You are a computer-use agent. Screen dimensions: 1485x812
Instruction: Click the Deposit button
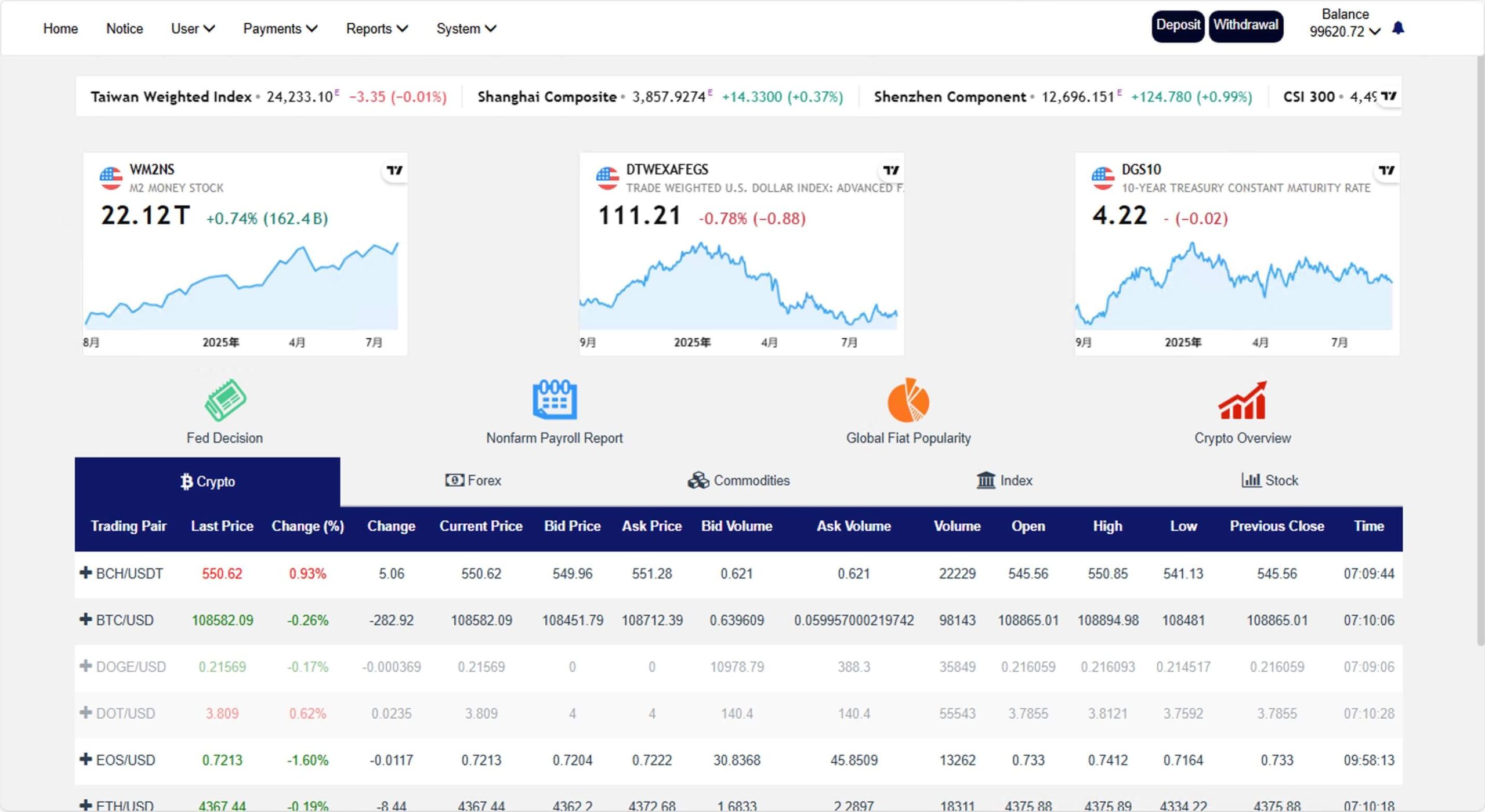tap(1178, 26)
